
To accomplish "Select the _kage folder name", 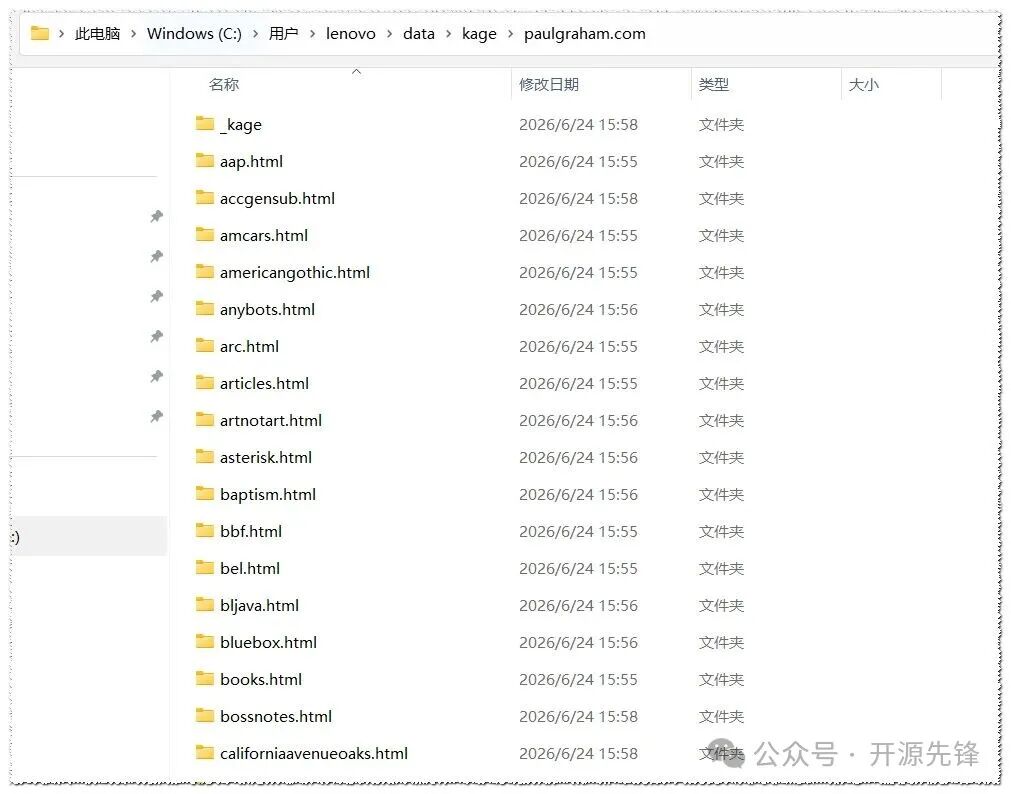I will tap(241, 124).
